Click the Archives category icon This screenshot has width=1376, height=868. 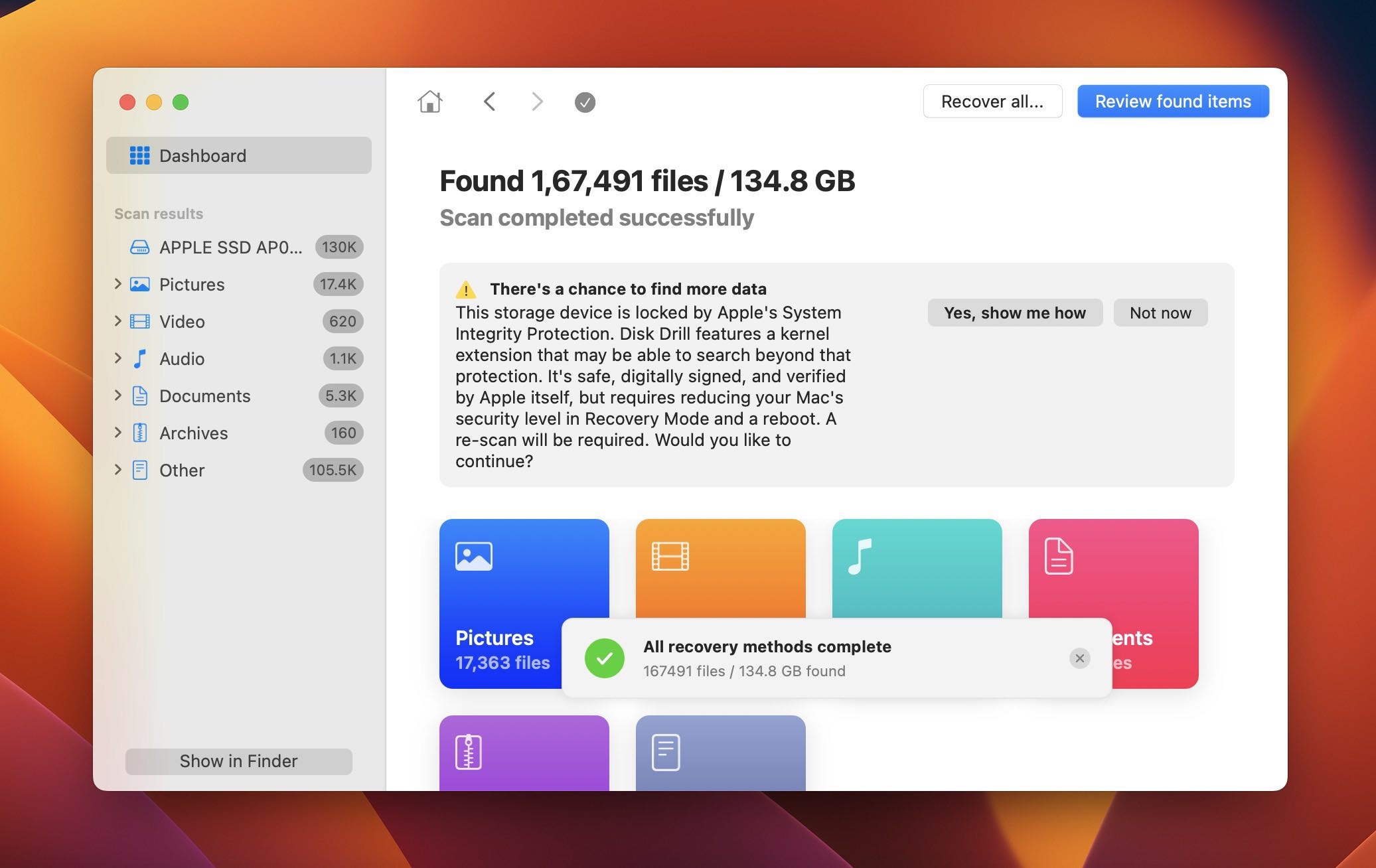pyautogui.click(x=139, y=432)
